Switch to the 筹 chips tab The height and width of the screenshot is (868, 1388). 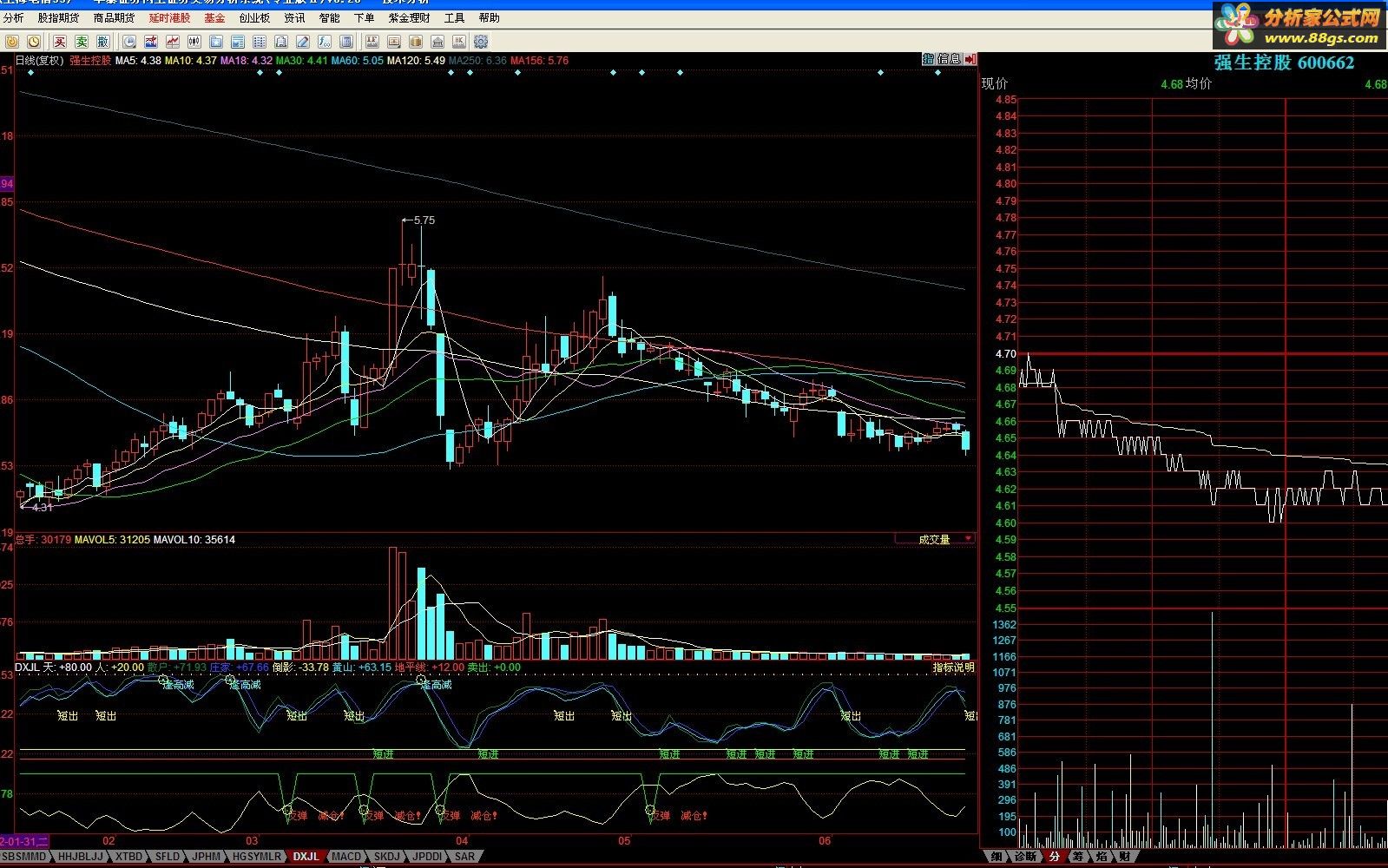click(x=1077, y=857)
